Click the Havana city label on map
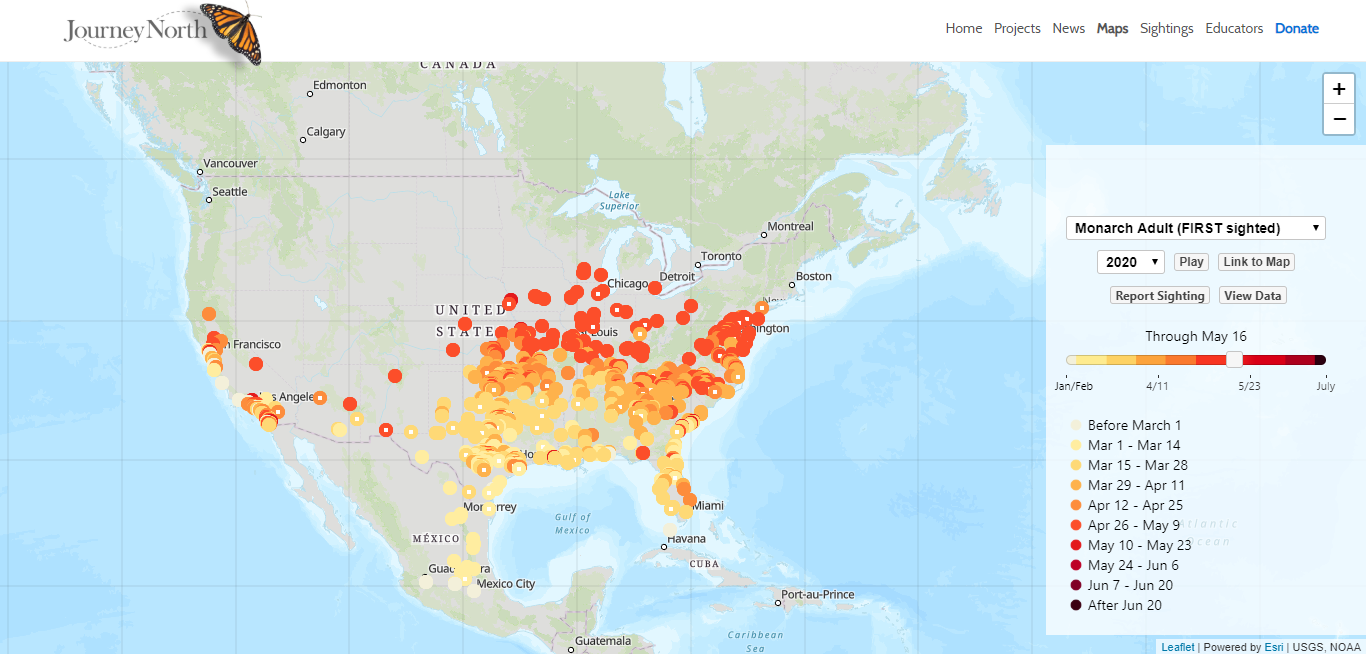The height and width of the screenshot is (654, 1366). tap(688, 539)
